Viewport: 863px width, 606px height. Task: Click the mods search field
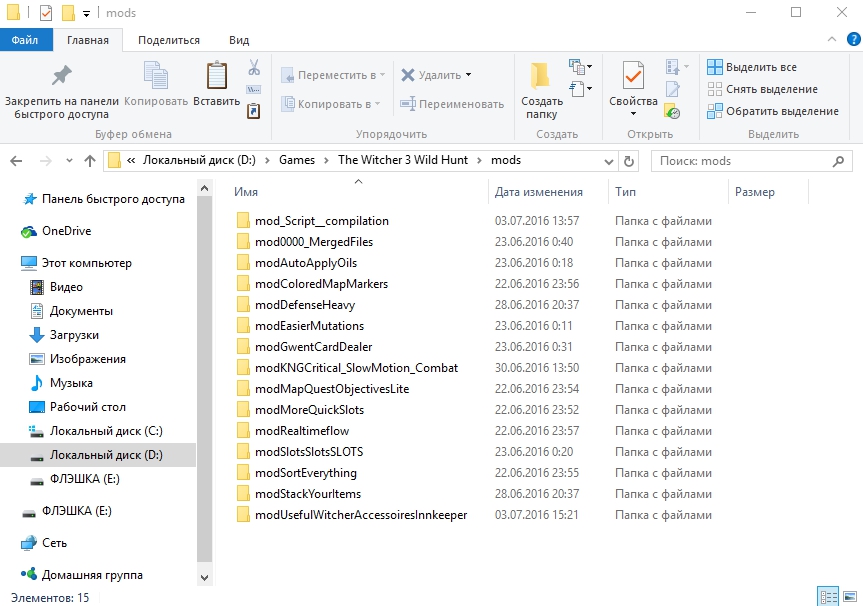click(x=750, y=160)
